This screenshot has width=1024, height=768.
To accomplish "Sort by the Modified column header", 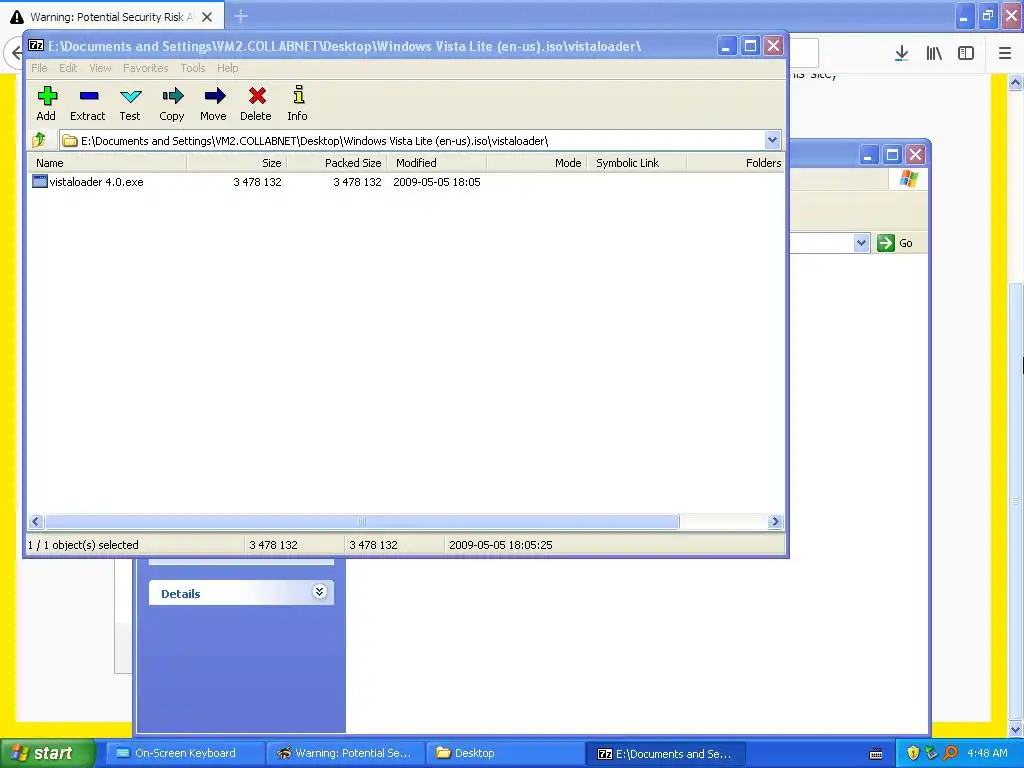I will [437, 163].
